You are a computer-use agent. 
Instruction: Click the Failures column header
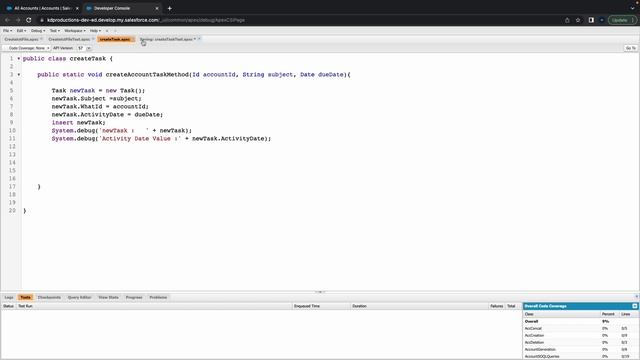point(497,306)
